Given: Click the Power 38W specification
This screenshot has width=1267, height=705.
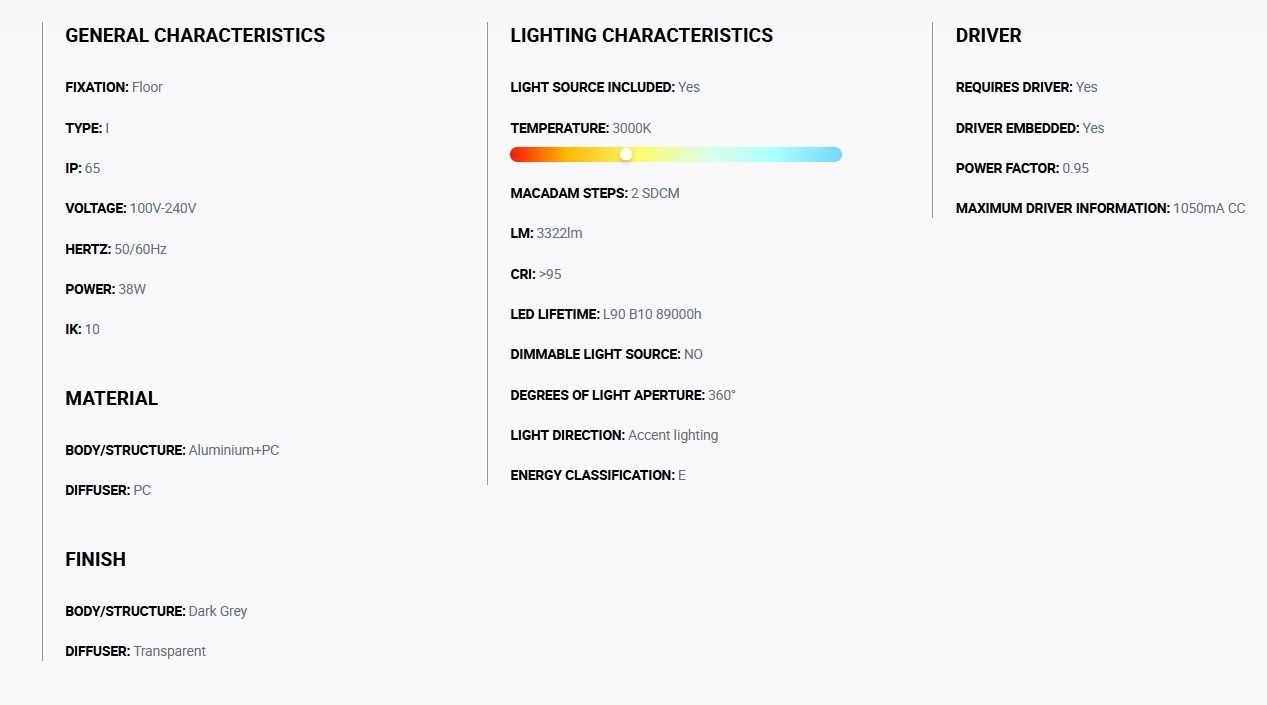Looking at the screenshot, I should [106, 289].
